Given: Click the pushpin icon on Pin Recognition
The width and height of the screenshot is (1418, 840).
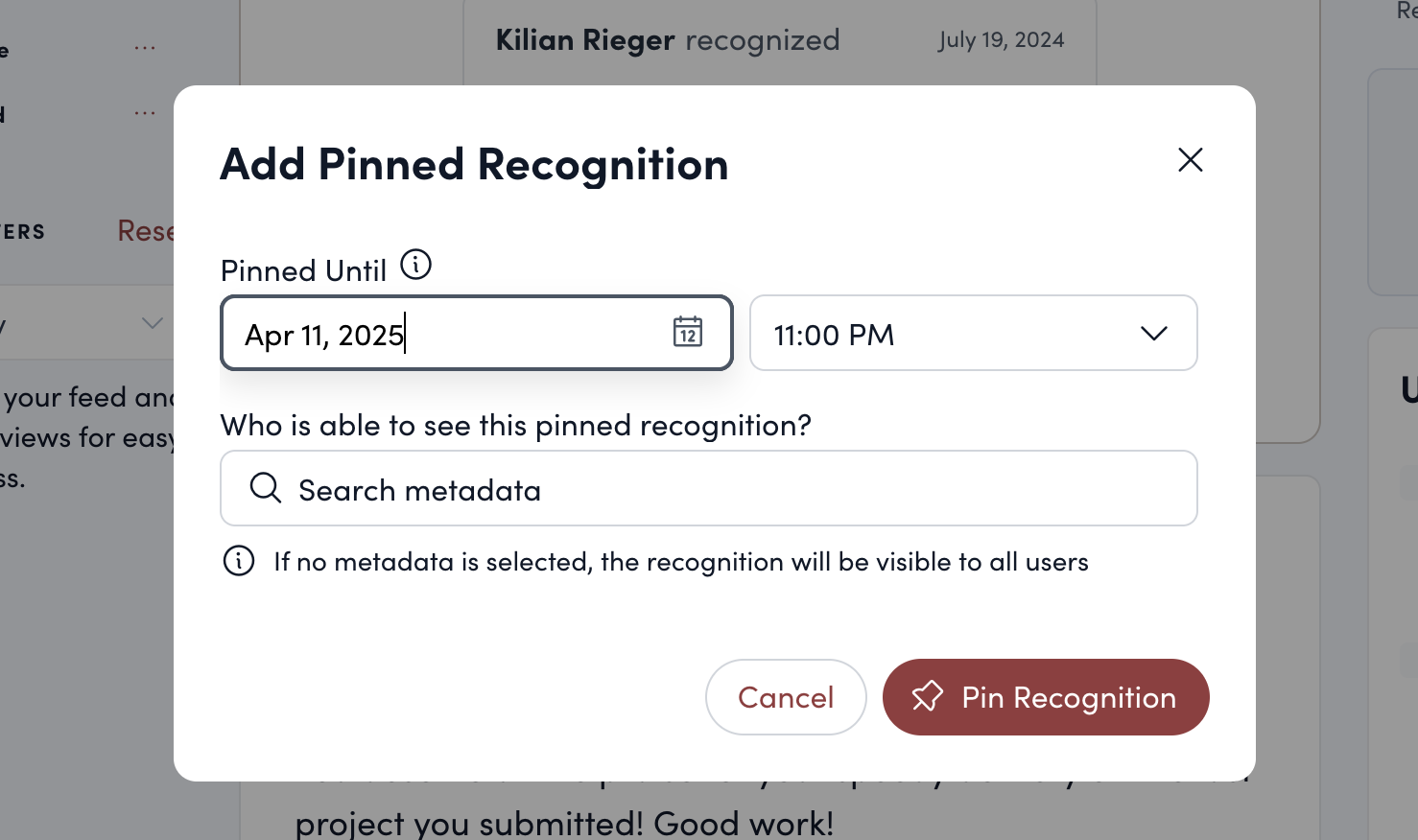Looking at the screenshot, I should (x=927, y=697).
